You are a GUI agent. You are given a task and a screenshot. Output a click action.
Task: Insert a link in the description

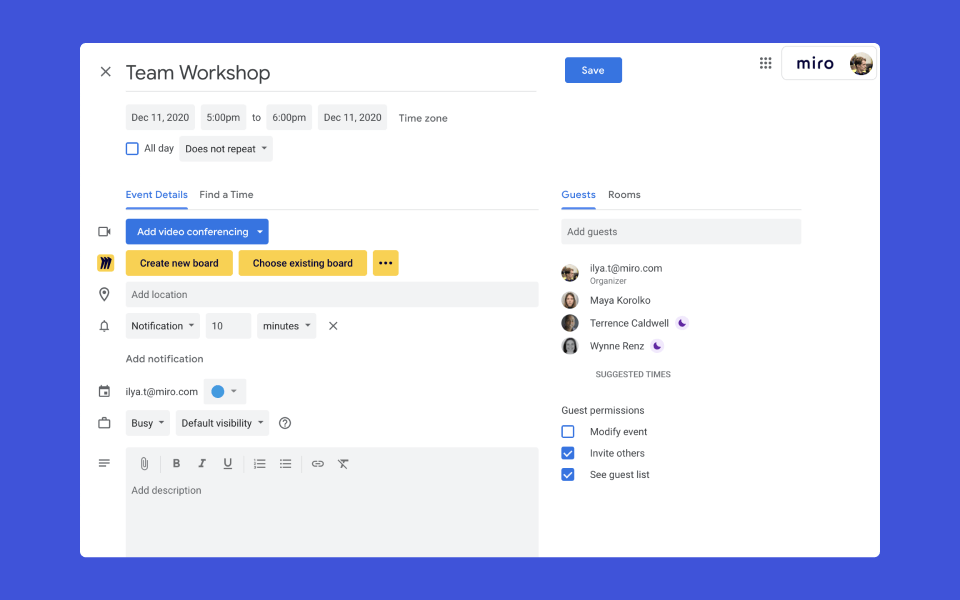(318, 463)
